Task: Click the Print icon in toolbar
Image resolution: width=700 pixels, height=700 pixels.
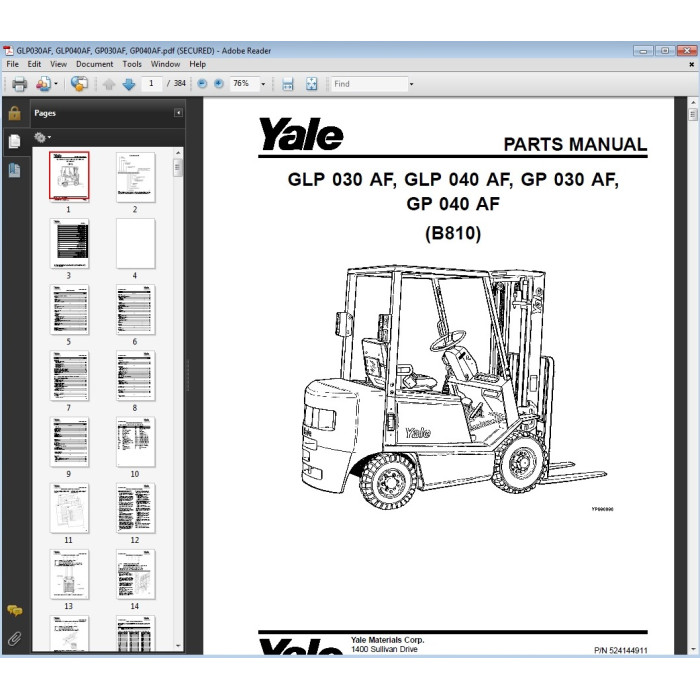Action: tap(19, 83)
